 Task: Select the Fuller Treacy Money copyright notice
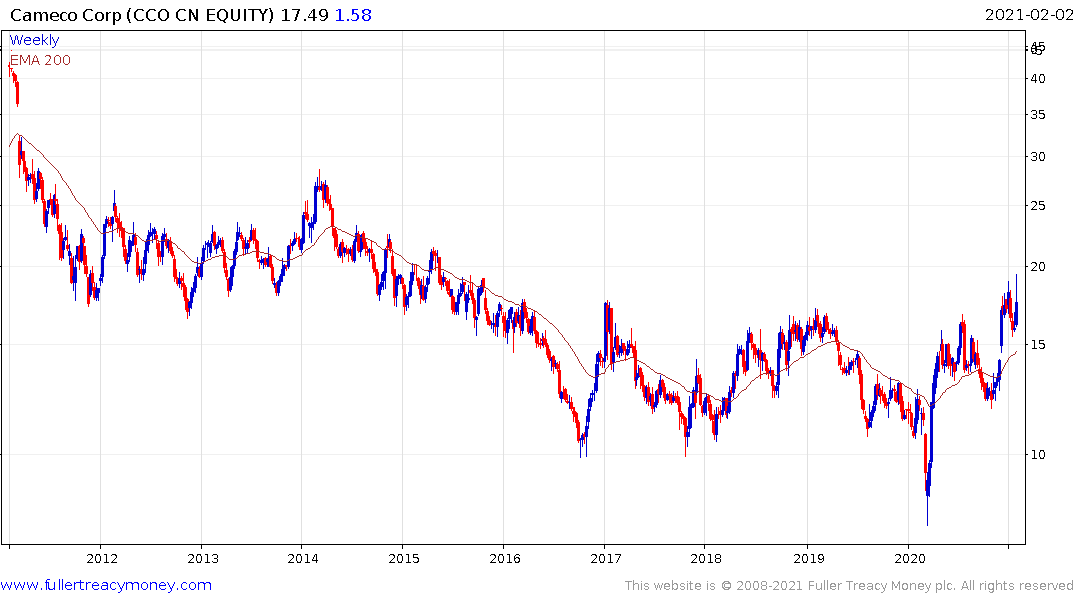pos(849,586)
